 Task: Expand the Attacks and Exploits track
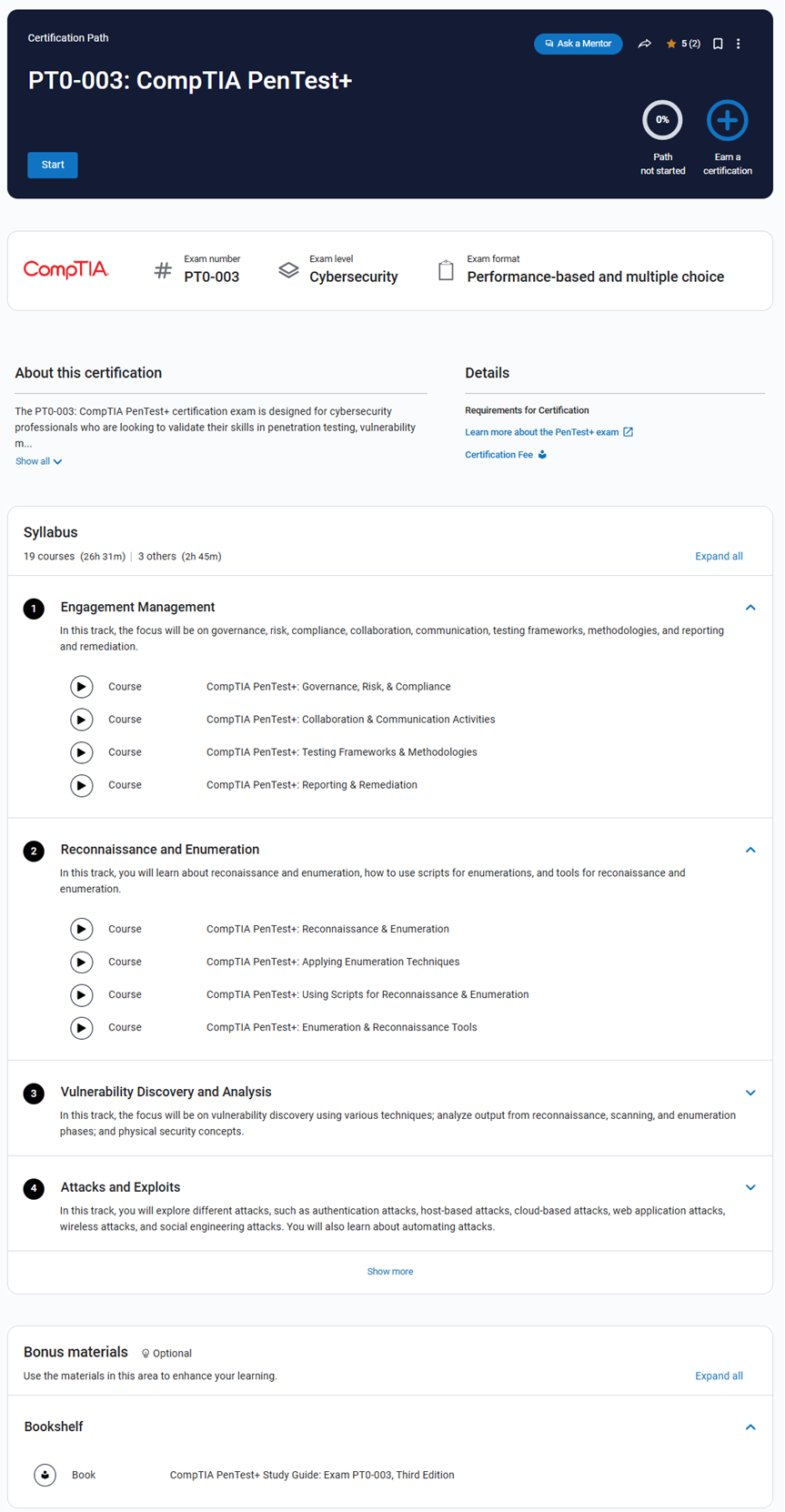point(750,1187)
